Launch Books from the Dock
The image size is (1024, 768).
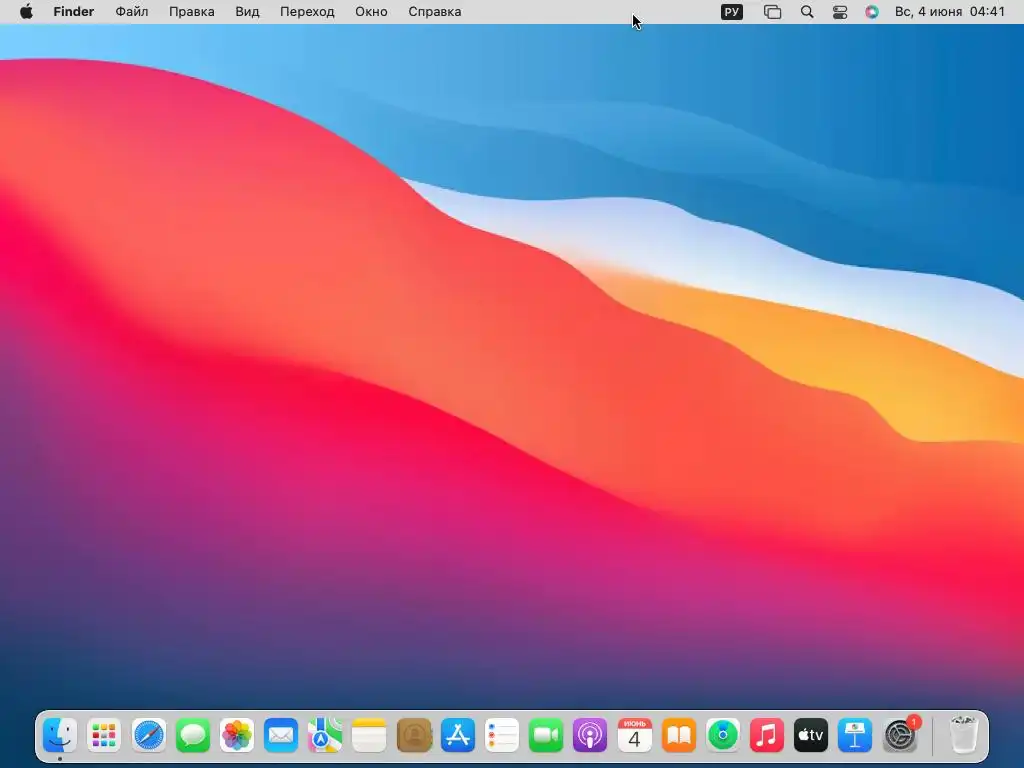tap(679, 735)
